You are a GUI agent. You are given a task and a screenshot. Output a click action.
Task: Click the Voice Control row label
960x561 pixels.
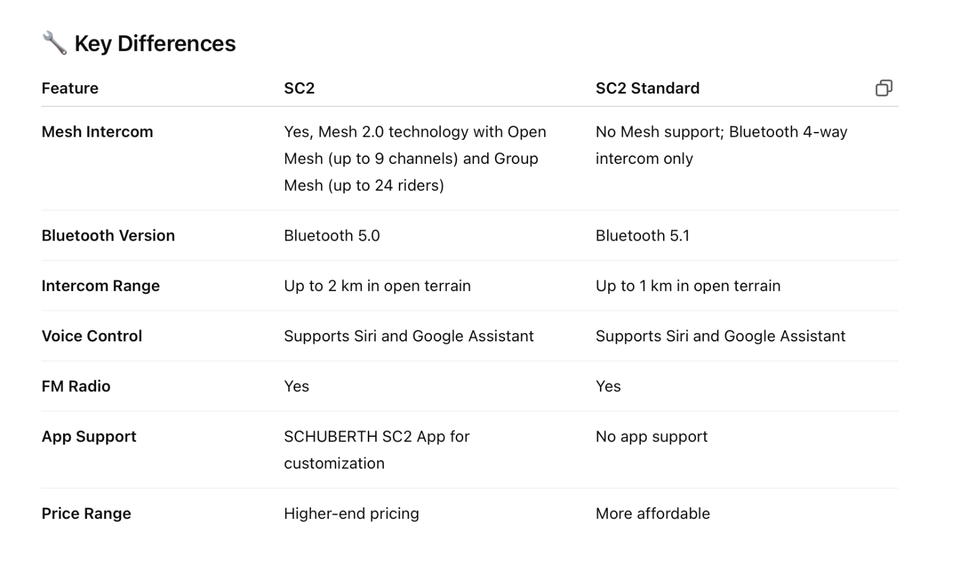(91, 336)
